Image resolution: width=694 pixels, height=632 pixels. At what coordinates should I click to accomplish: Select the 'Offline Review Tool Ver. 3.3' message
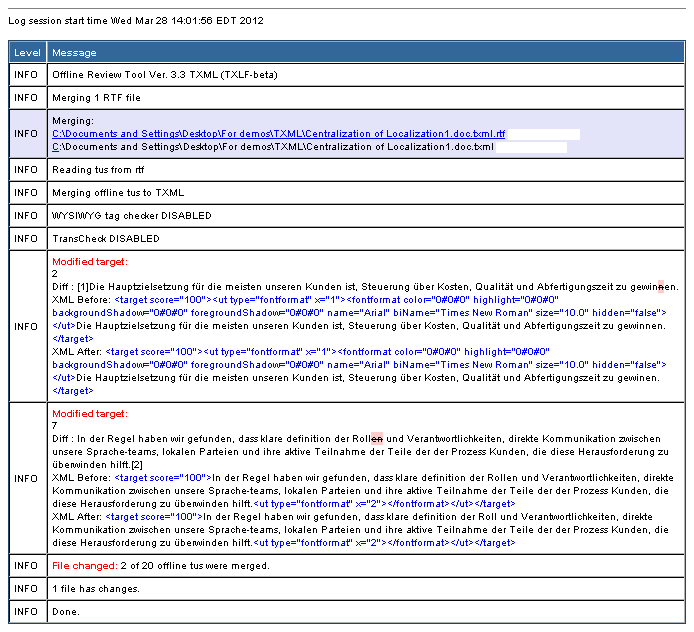point(165,75)
